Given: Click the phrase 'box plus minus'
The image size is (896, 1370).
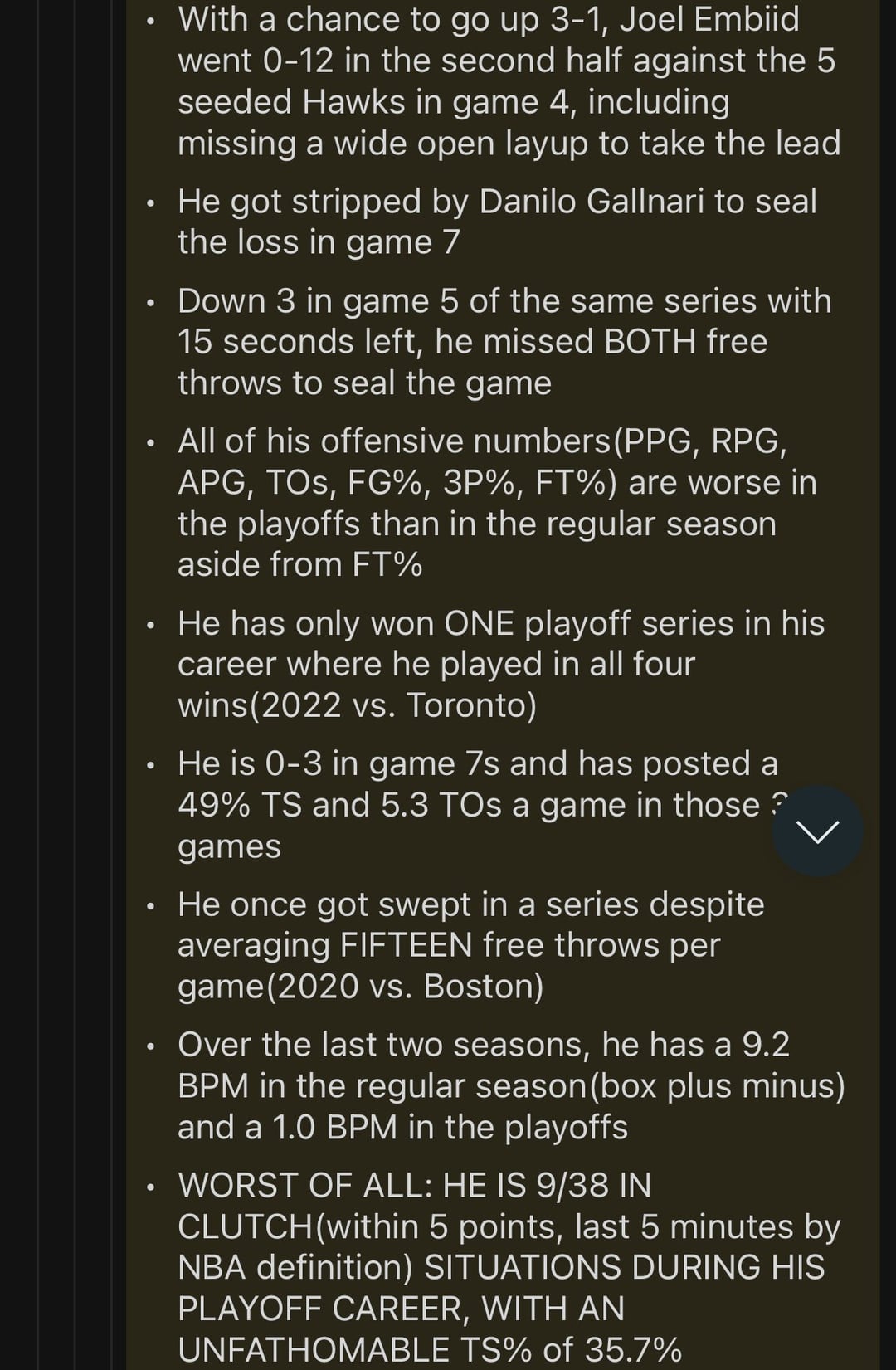Looking at the screenshot, I should [716, 1085].
